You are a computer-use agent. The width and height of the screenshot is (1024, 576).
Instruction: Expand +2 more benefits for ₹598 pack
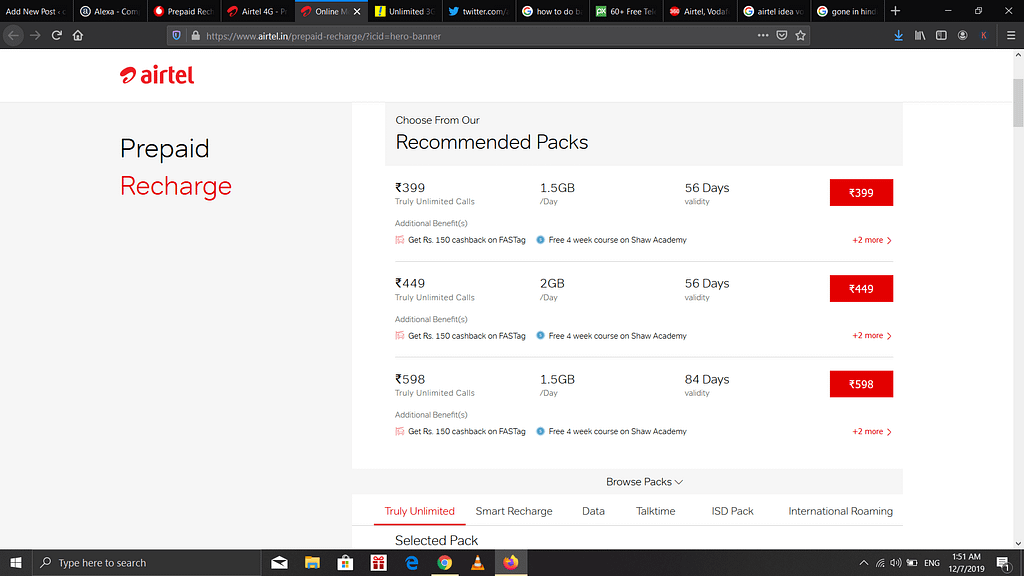pyautogui.click(x=872, y=432)
